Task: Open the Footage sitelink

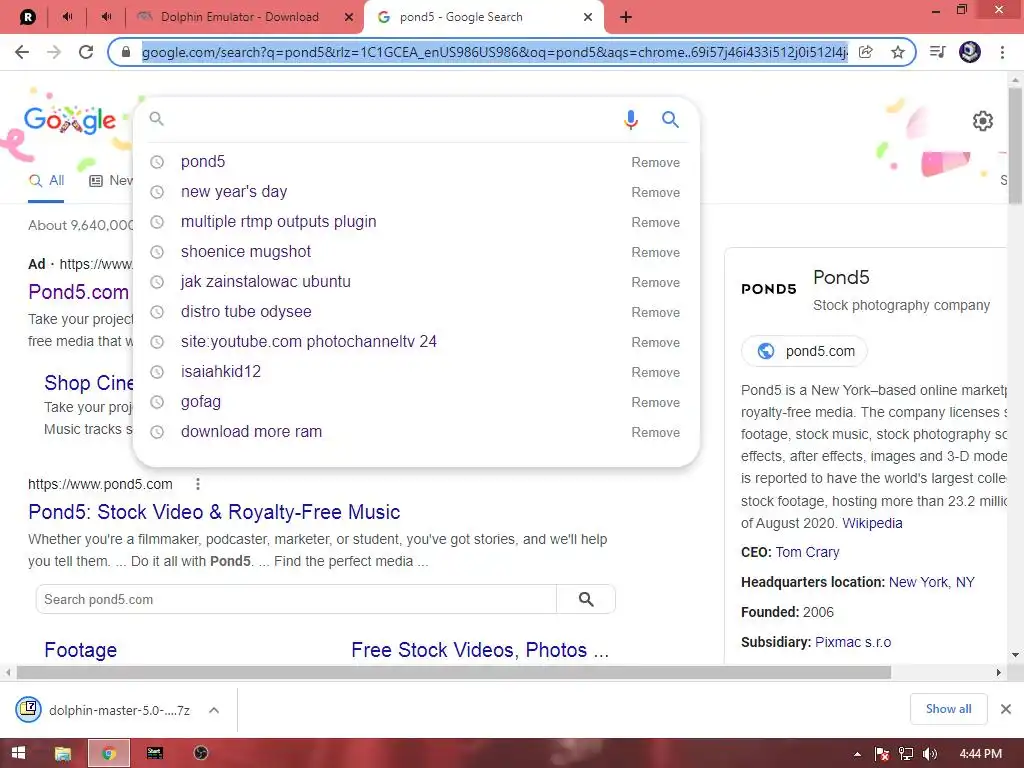Action: click(81, 650)
